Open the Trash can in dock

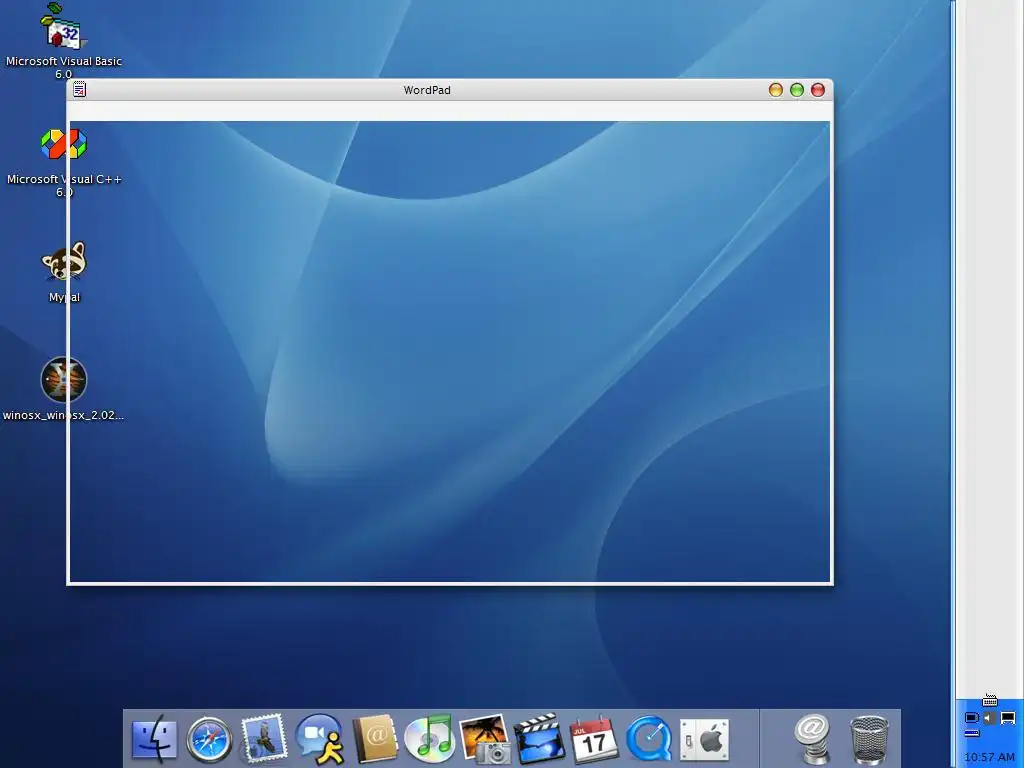869,739
